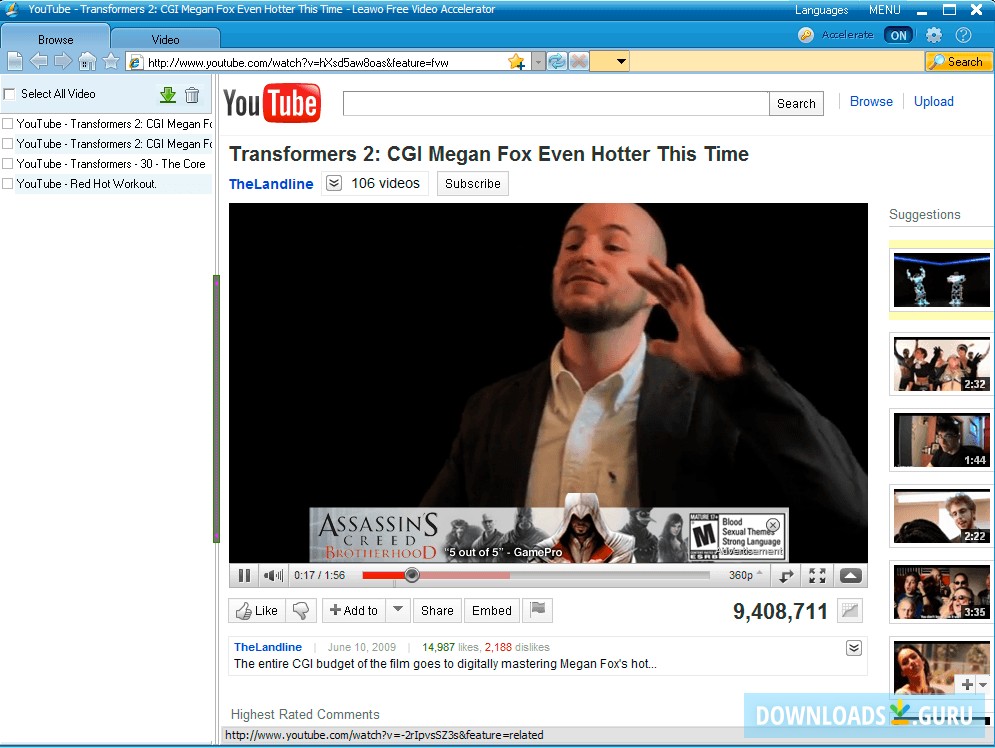This screenshot has height=748, width=995.
Task: Toggle video player size with arrows icon
Action: click(x=787, y=575)
